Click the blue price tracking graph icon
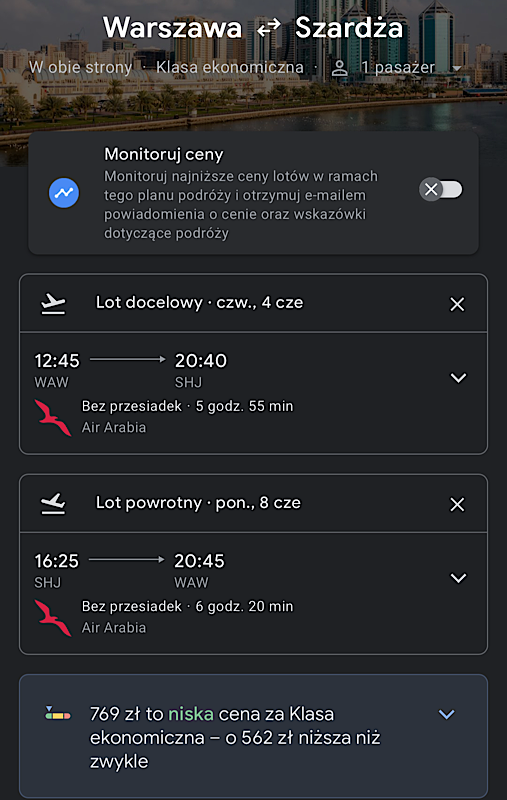 click(x=64, y=193)
